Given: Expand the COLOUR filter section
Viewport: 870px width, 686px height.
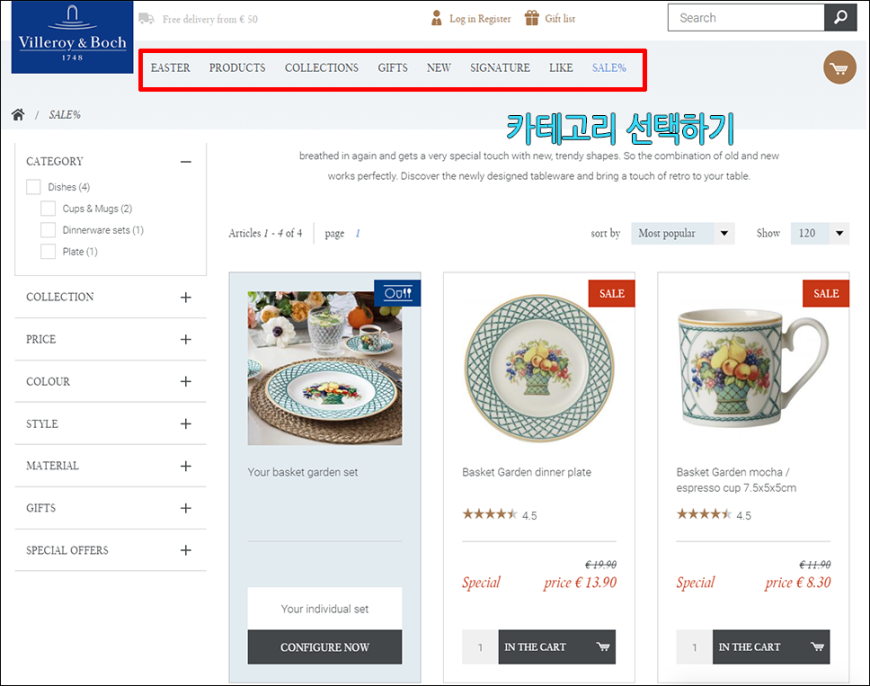Looking at the screenshot, I should pyautogui.click(x=186, y=382).
